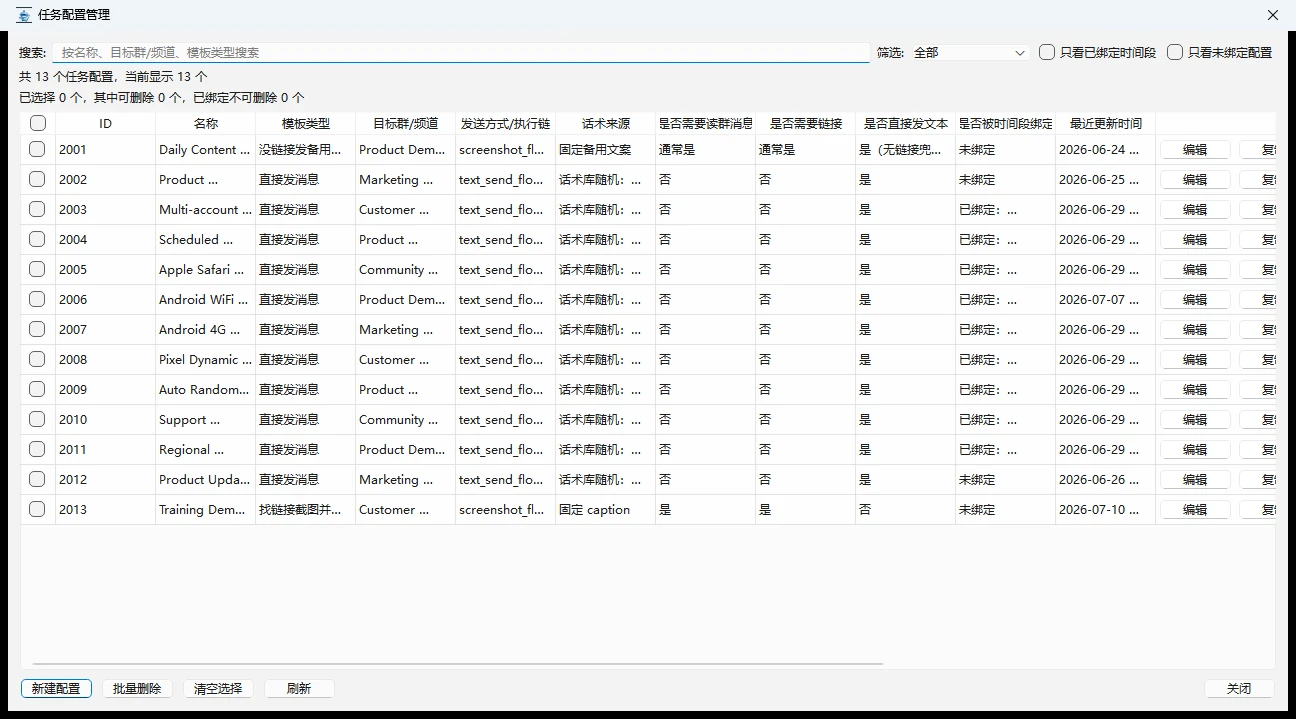Check the row 2007 checkbox
1296x719 pixels.
[x=37, y=329]
